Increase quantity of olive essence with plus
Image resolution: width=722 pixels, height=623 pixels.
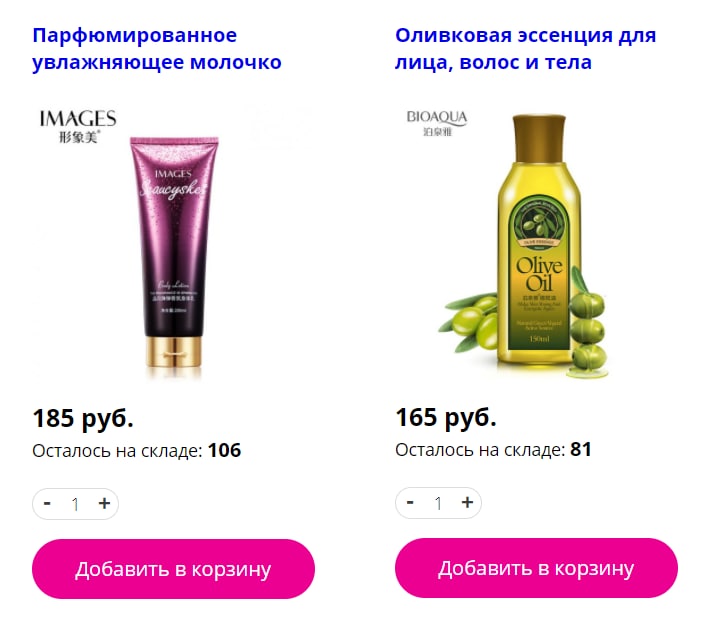[467, 502]
